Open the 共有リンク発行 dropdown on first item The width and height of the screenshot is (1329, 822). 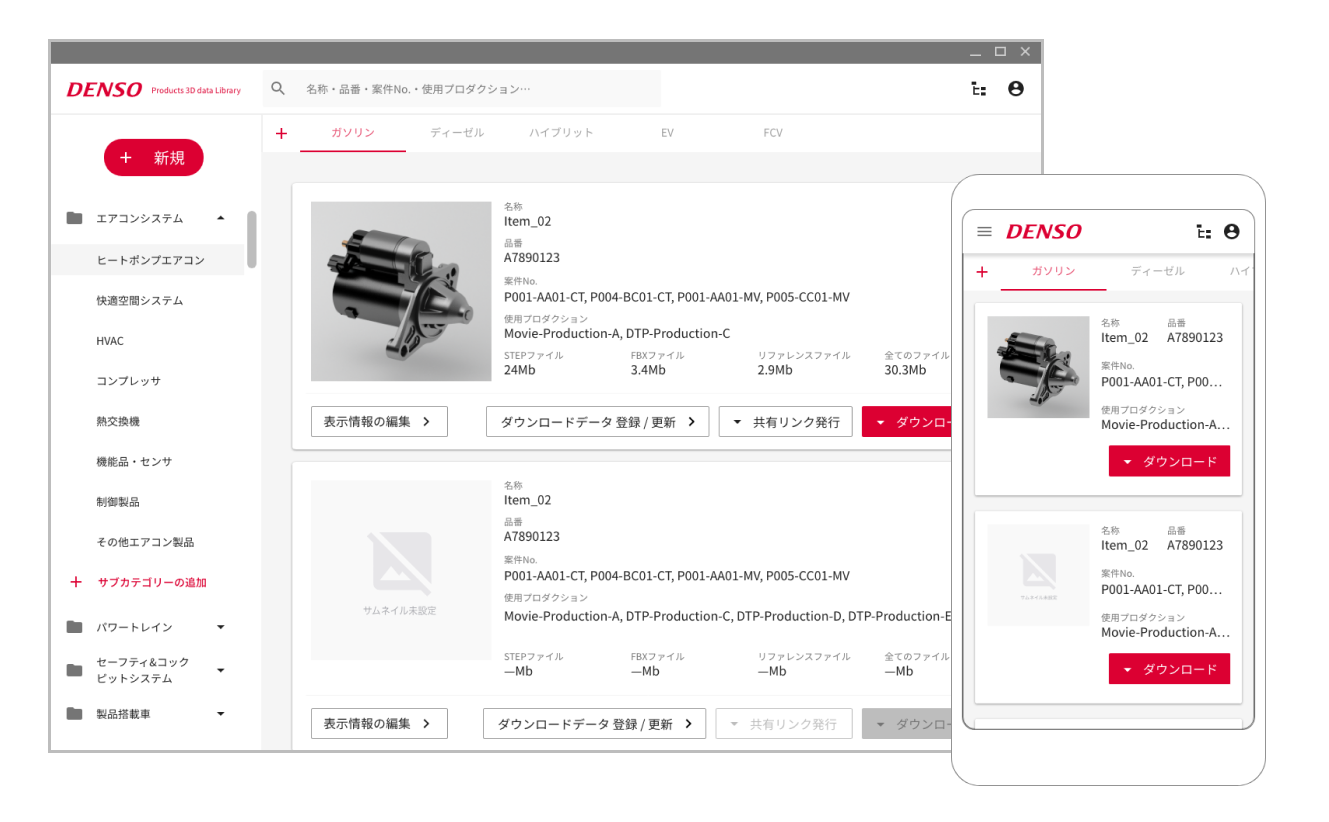point(785,422)
